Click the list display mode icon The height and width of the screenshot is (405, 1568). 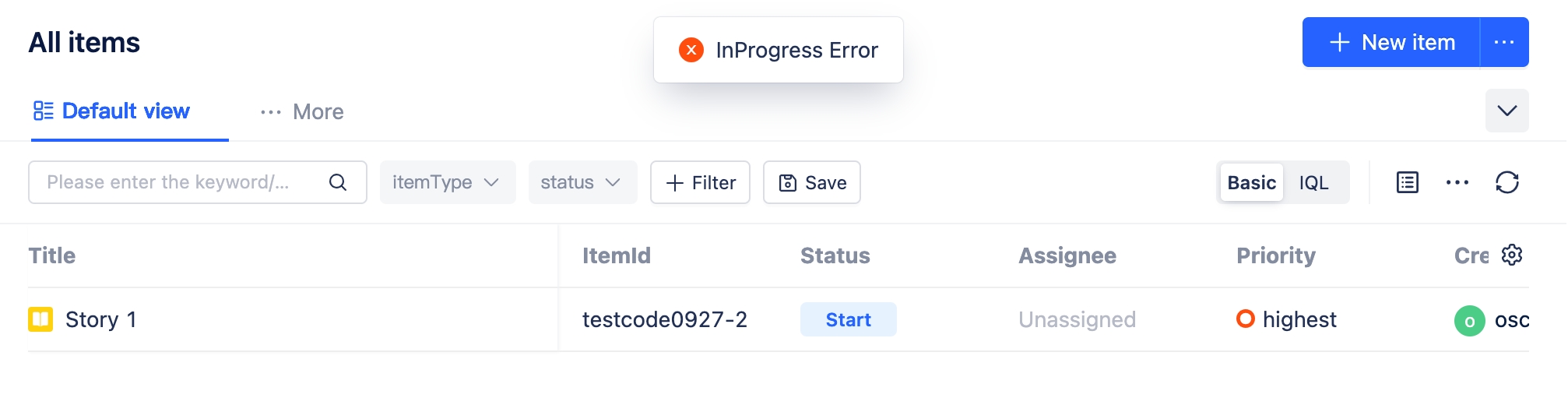tap(1408, 182)
